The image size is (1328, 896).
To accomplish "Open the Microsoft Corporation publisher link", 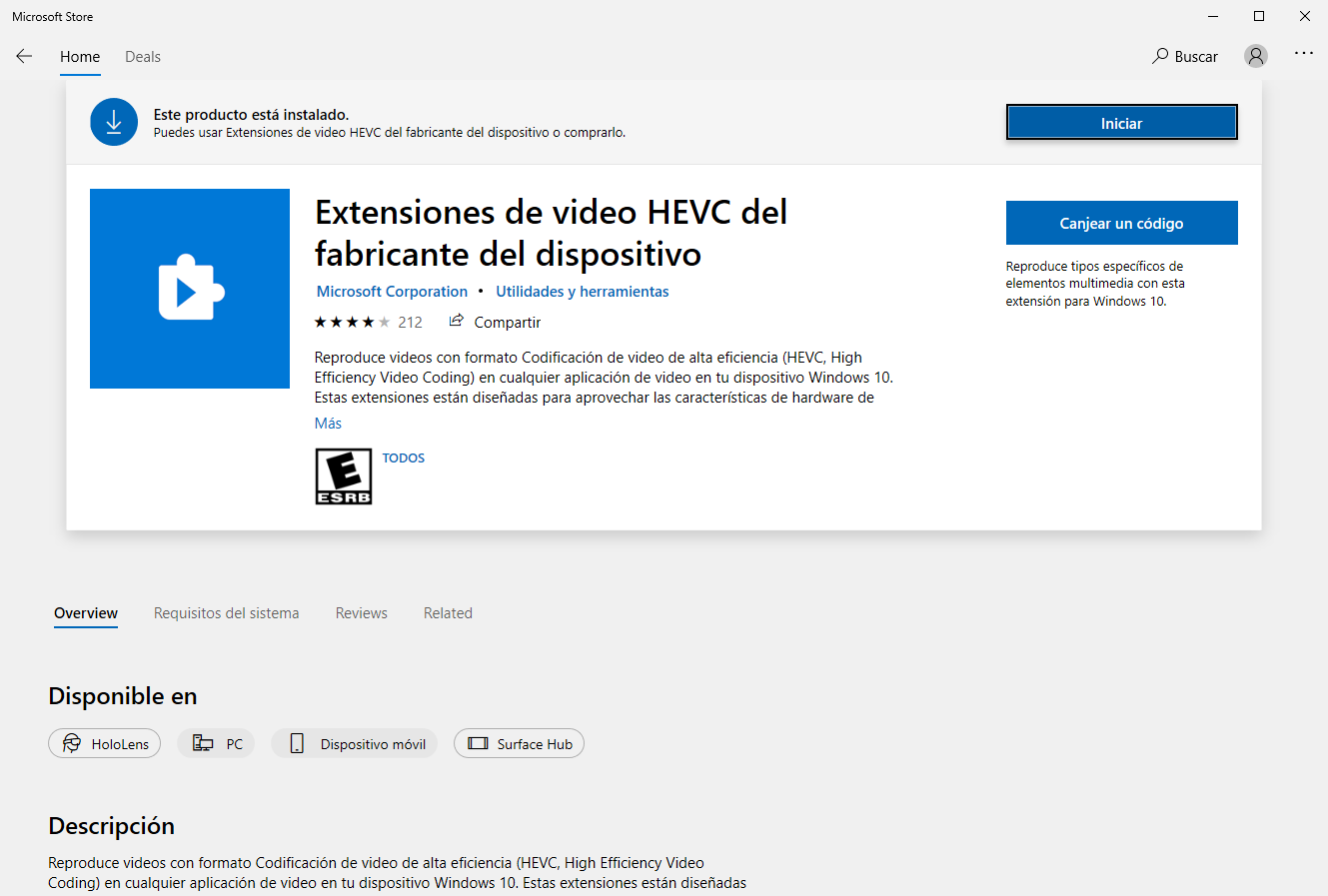I will (392, 291).
